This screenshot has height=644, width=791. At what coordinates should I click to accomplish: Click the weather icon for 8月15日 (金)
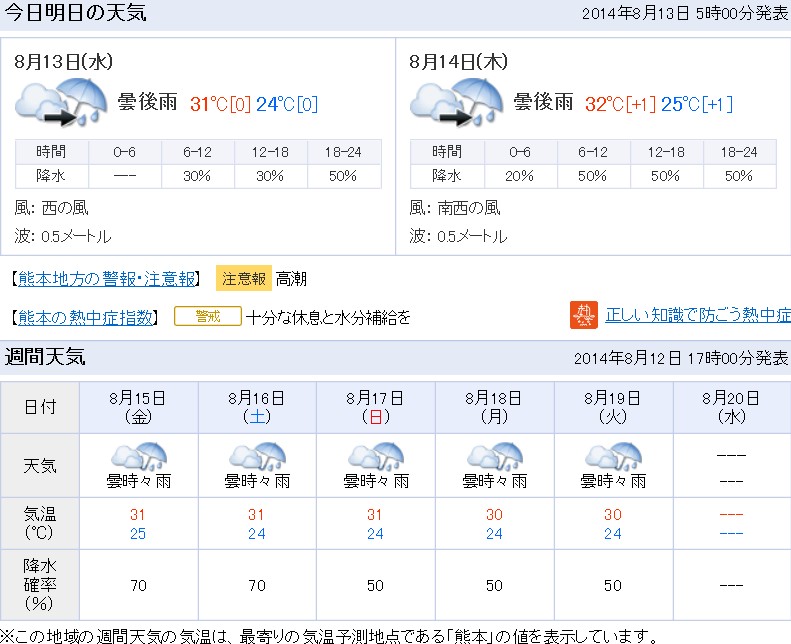tap(139, 457)
